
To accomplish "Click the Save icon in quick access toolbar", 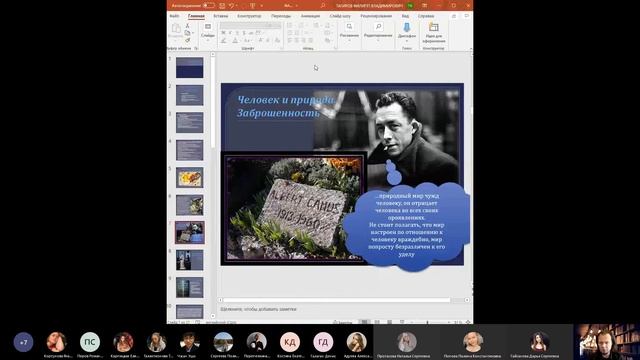I will point(222,5).
